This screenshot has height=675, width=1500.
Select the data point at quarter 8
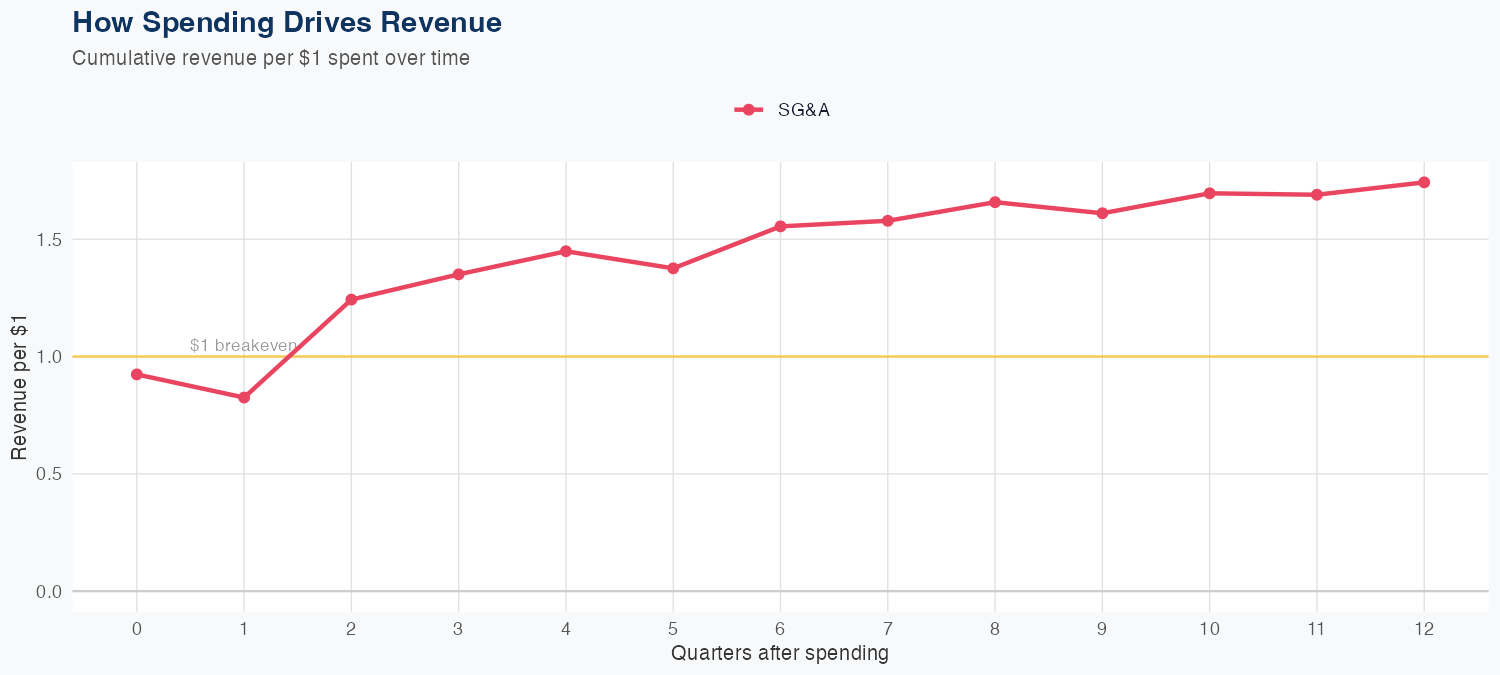(x=995, y=202)
